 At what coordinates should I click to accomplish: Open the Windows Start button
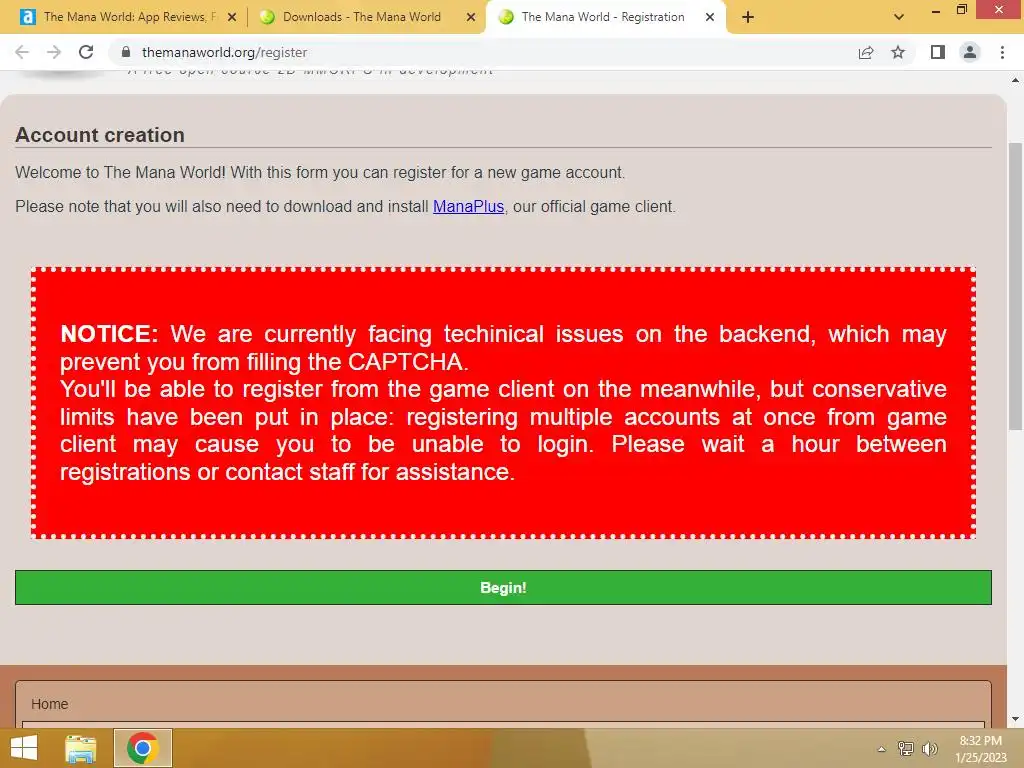[24, 748]
